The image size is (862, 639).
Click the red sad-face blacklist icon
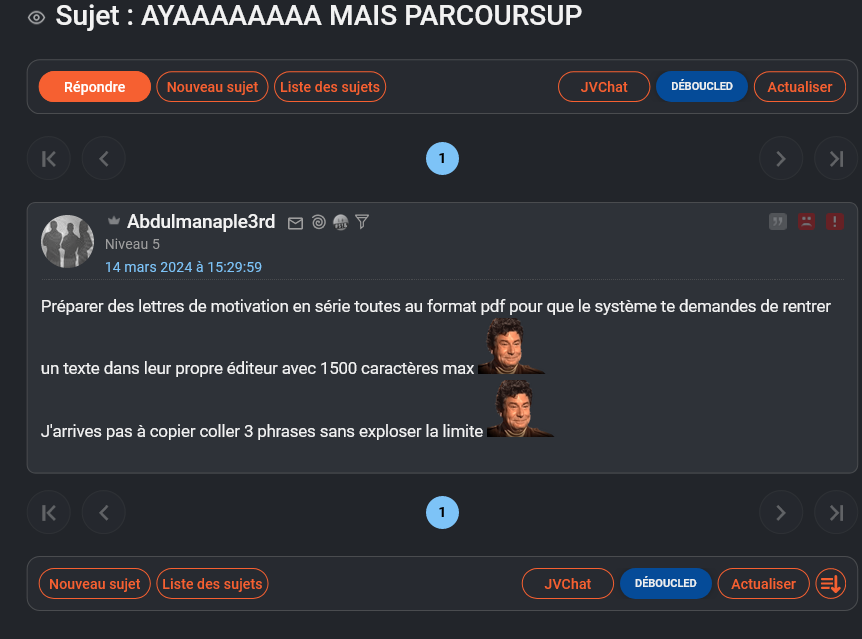[x=806, y=222]
